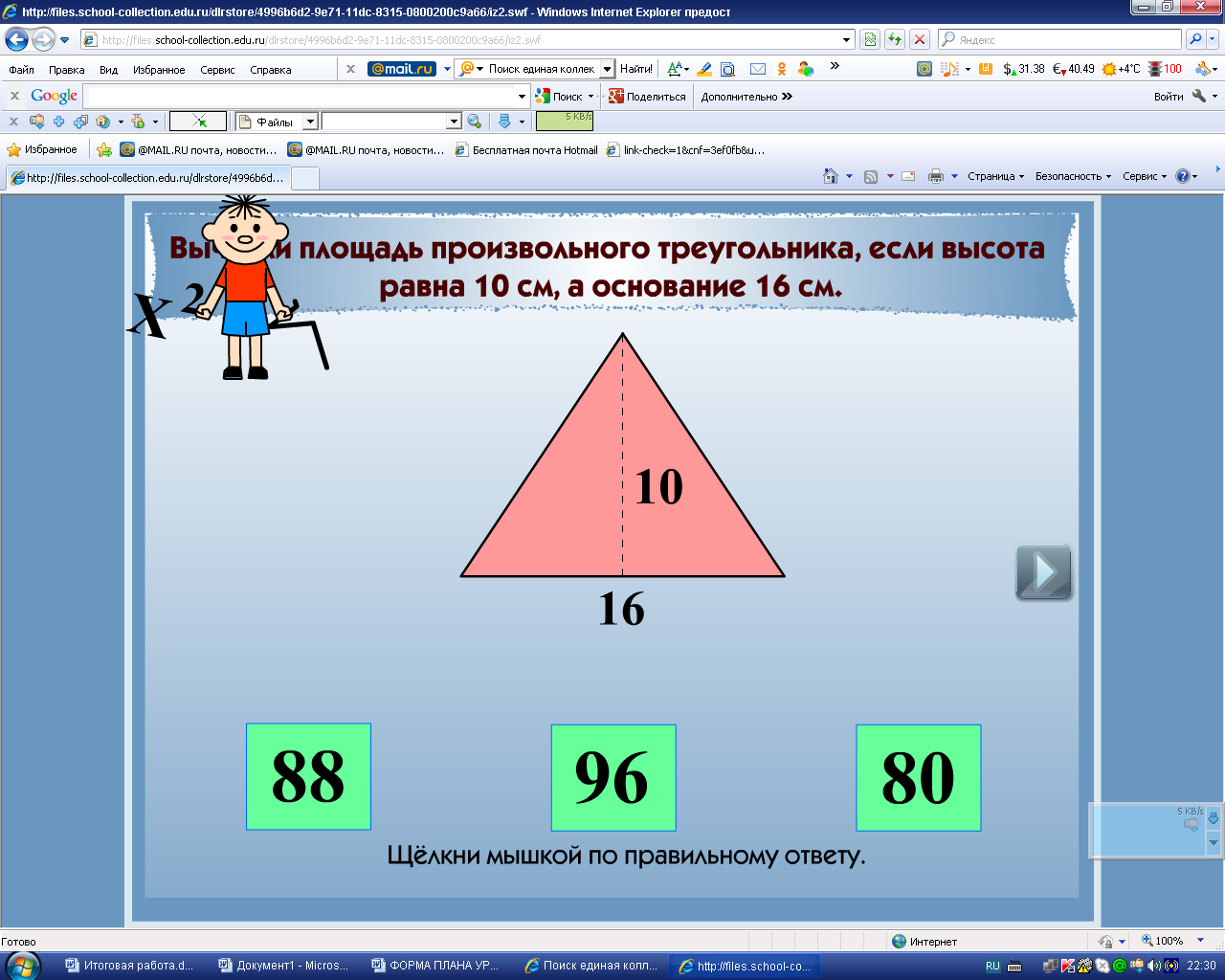Expand the Страница menu dropdown

[1021, 176]
